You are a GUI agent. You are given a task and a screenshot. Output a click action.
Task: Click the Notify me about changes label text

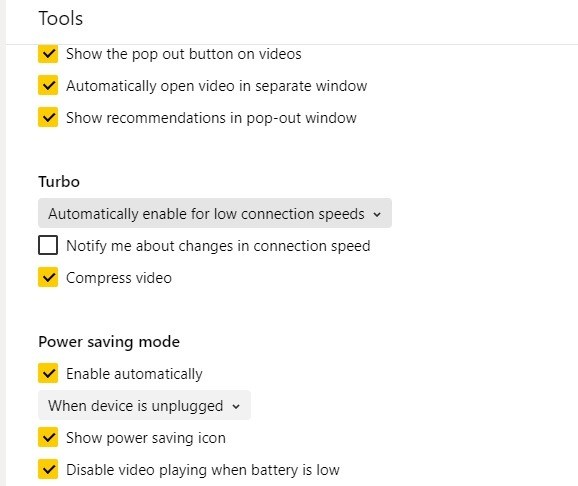coord(218,246)
